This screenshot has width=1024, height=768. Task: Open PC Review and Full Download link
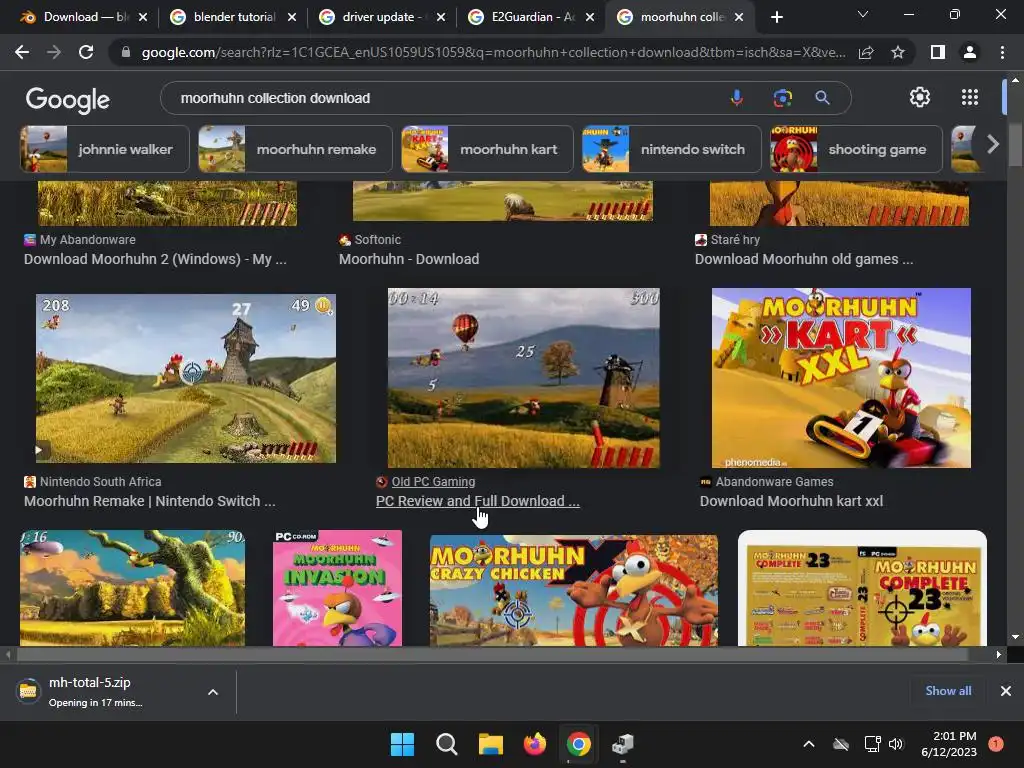pyautogui.click(x=477, y=501)
